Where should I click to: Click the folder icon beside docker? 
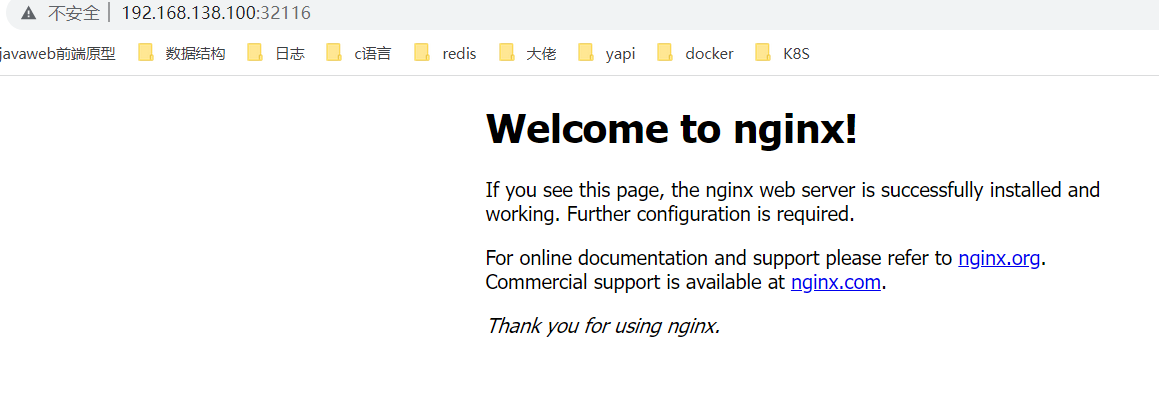(665, 52)
